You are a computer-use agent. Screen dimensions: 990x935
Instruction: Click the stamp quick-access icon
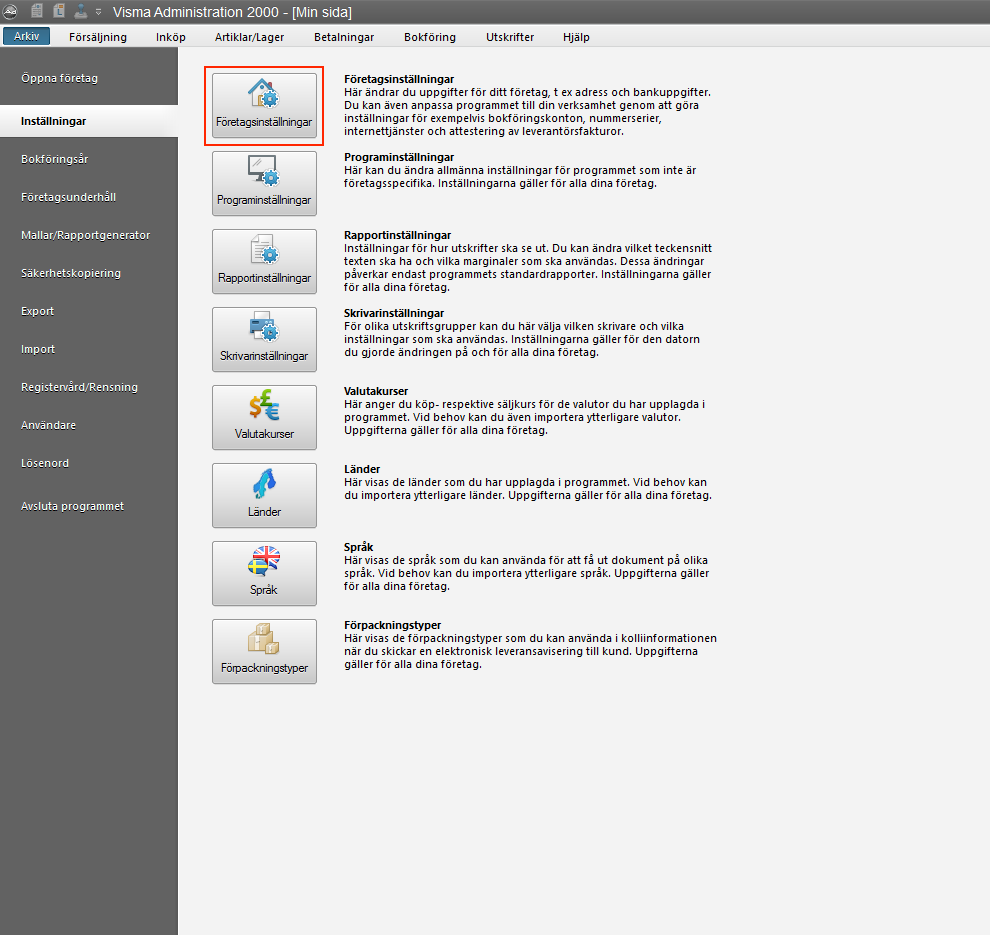coord(81,11)
